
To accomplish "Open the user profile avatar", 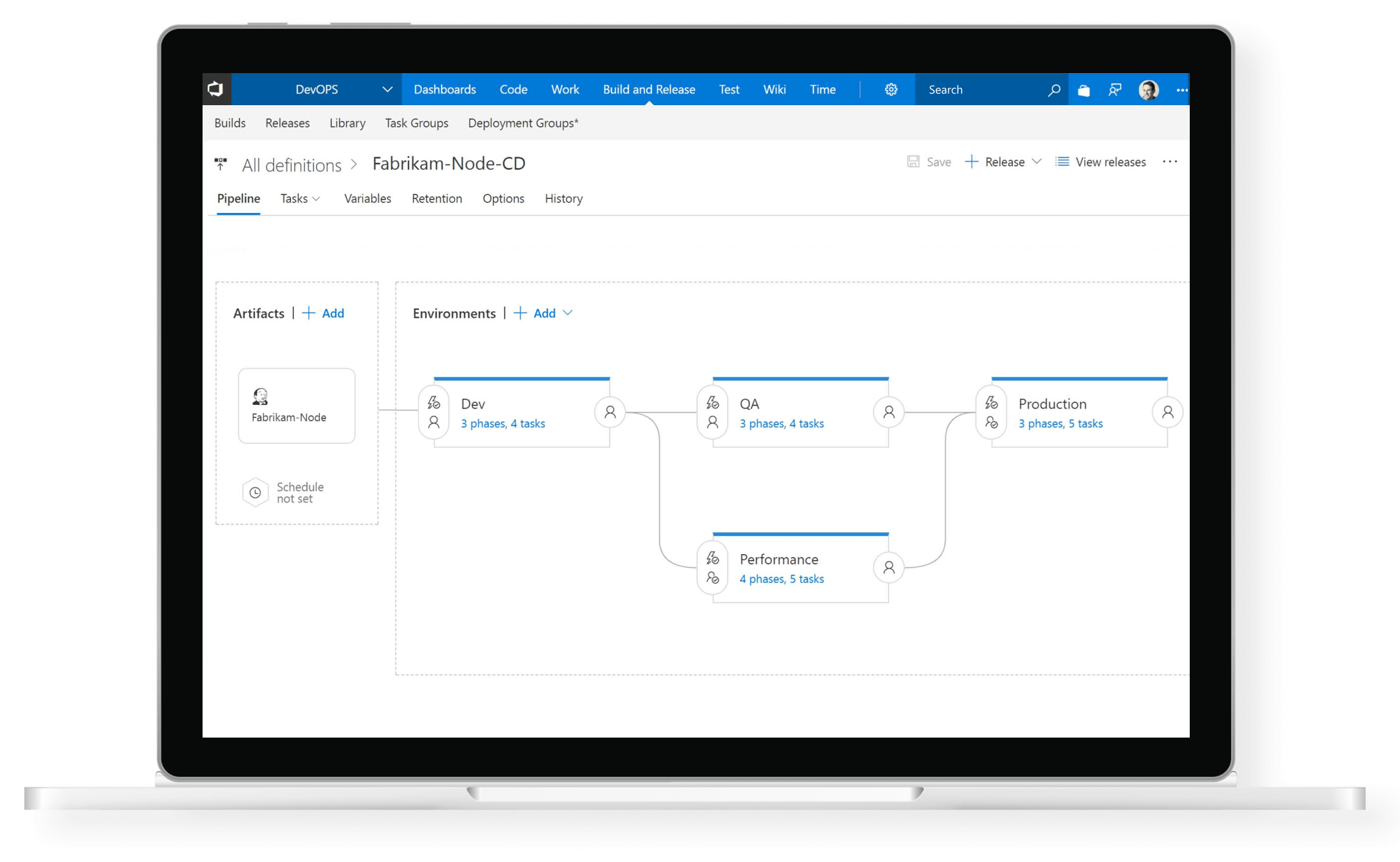I will (1148, 90).
